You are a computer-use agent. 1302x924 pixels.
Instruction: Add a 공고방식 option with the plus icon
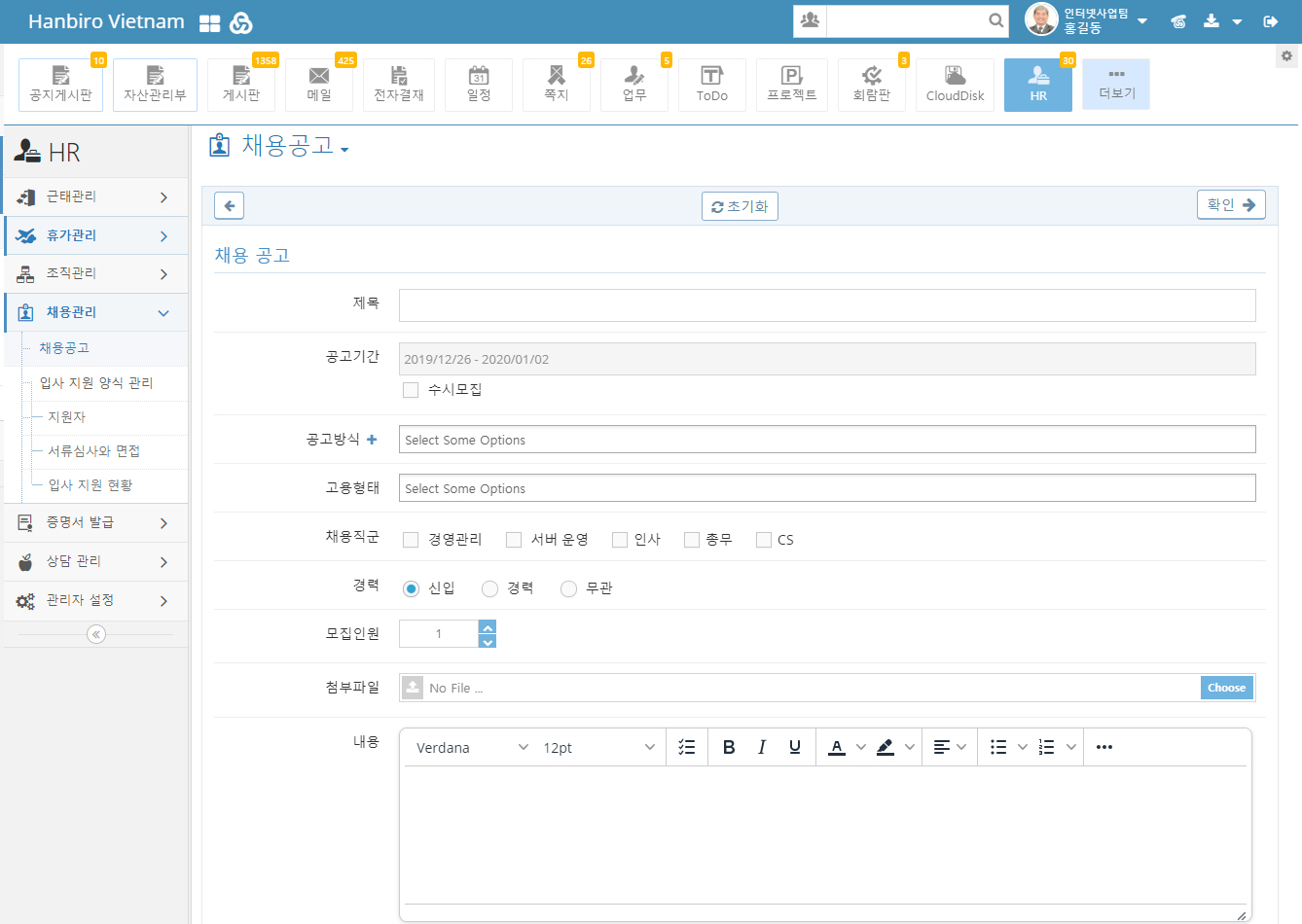[372, 440]
